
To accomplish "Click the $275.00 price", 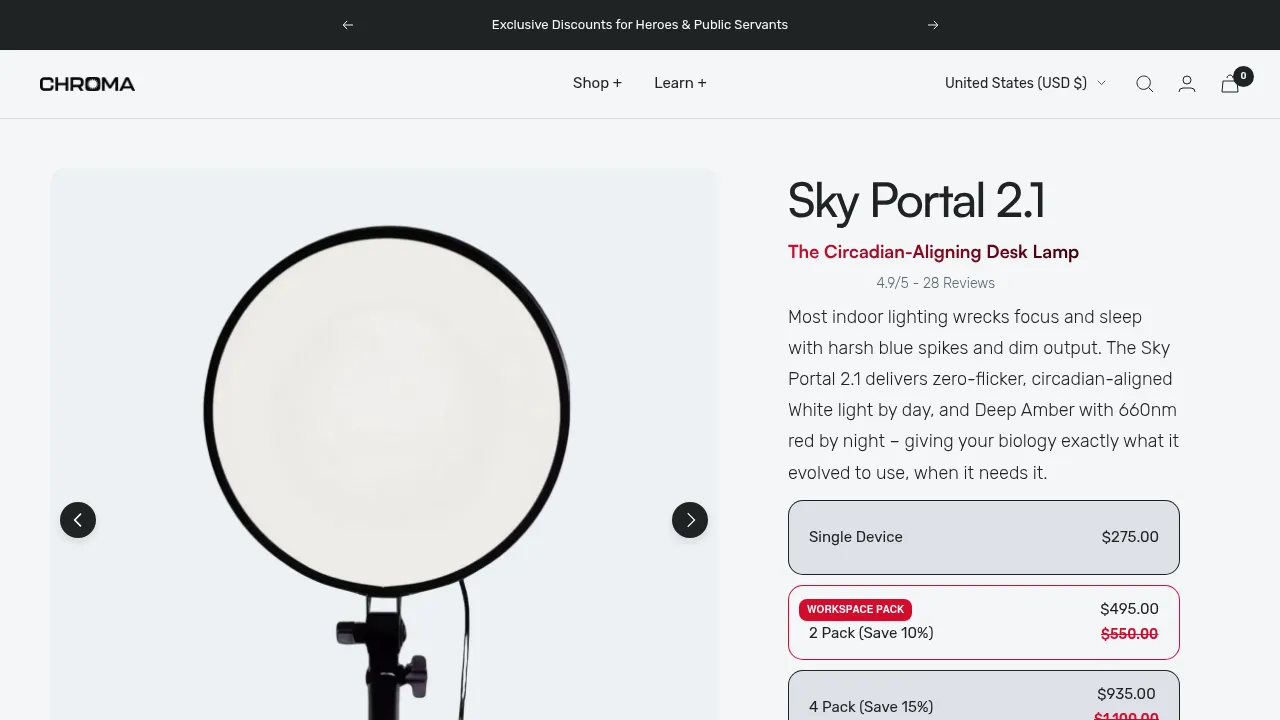I will (1130, 537).
